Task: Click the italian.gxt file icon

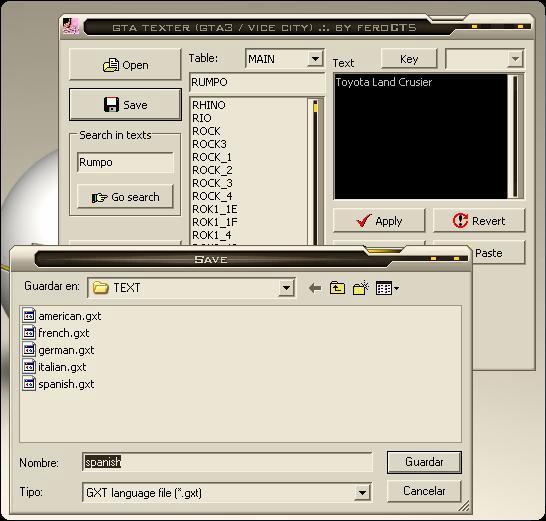Action: point(29,366)
